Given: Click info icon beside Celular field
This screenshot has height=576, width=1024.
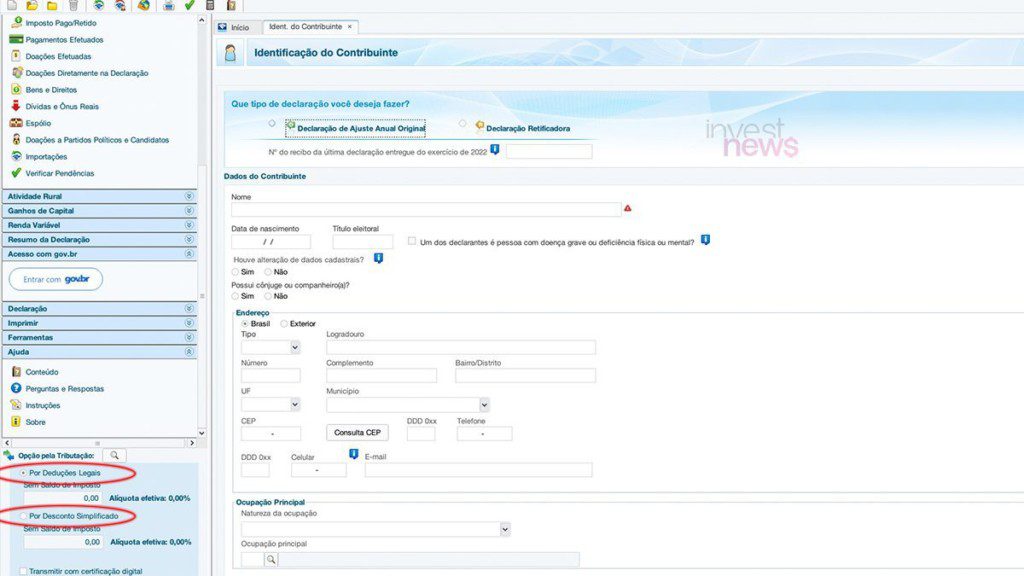Looking at the screenshot, I should click(x=353, y=454).
